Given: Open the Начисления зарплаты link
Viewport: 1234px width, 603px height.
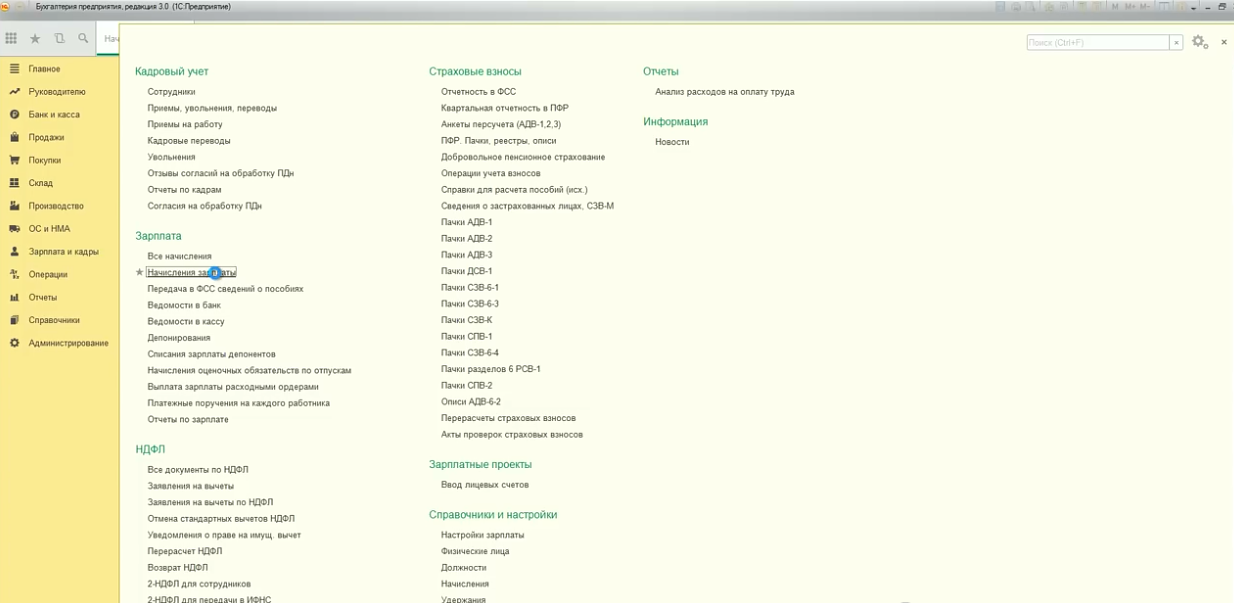Looking at the screenshot, I should point(191,272).
